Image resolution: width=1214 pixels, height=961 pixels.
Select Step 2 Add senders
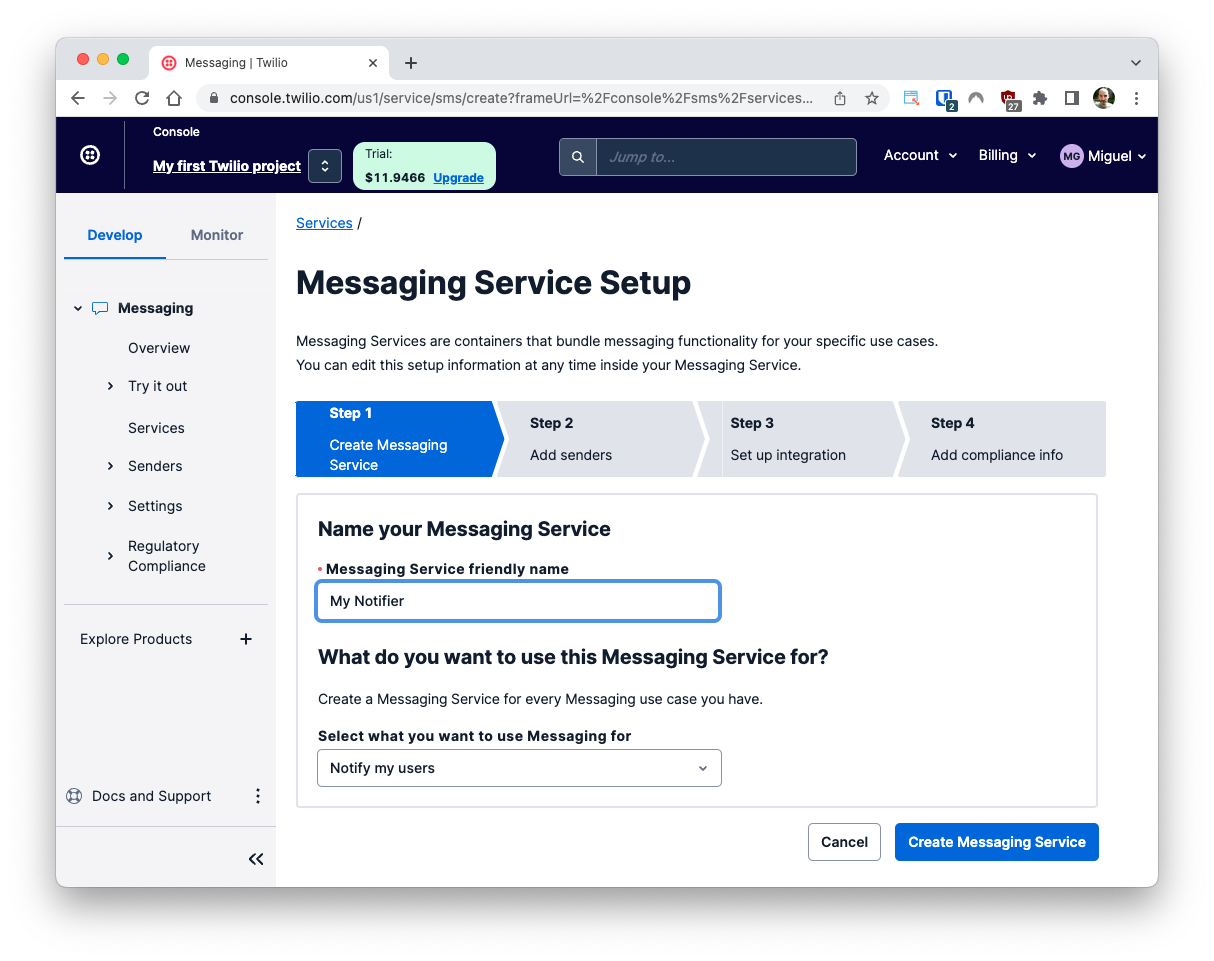600,439
